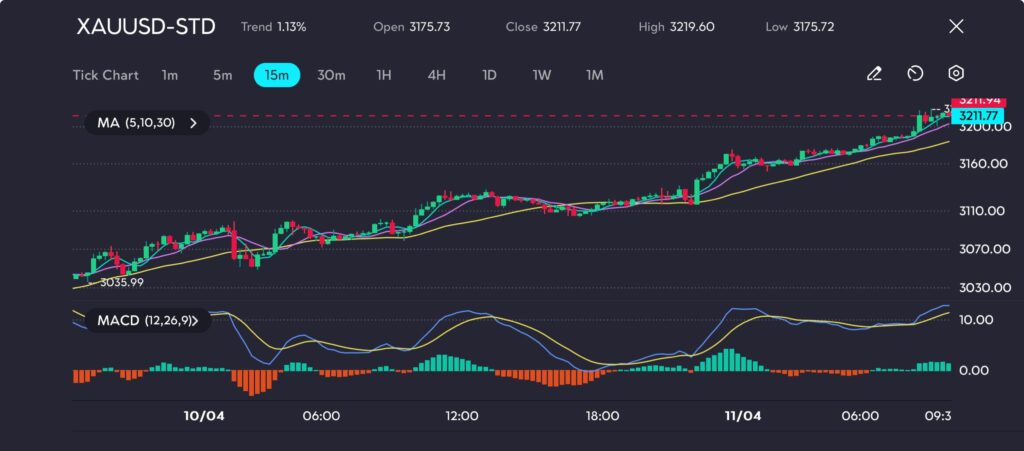The image size is (1024, 451).
Task: Open the drawing pencil tool
Action: point(874,74)
